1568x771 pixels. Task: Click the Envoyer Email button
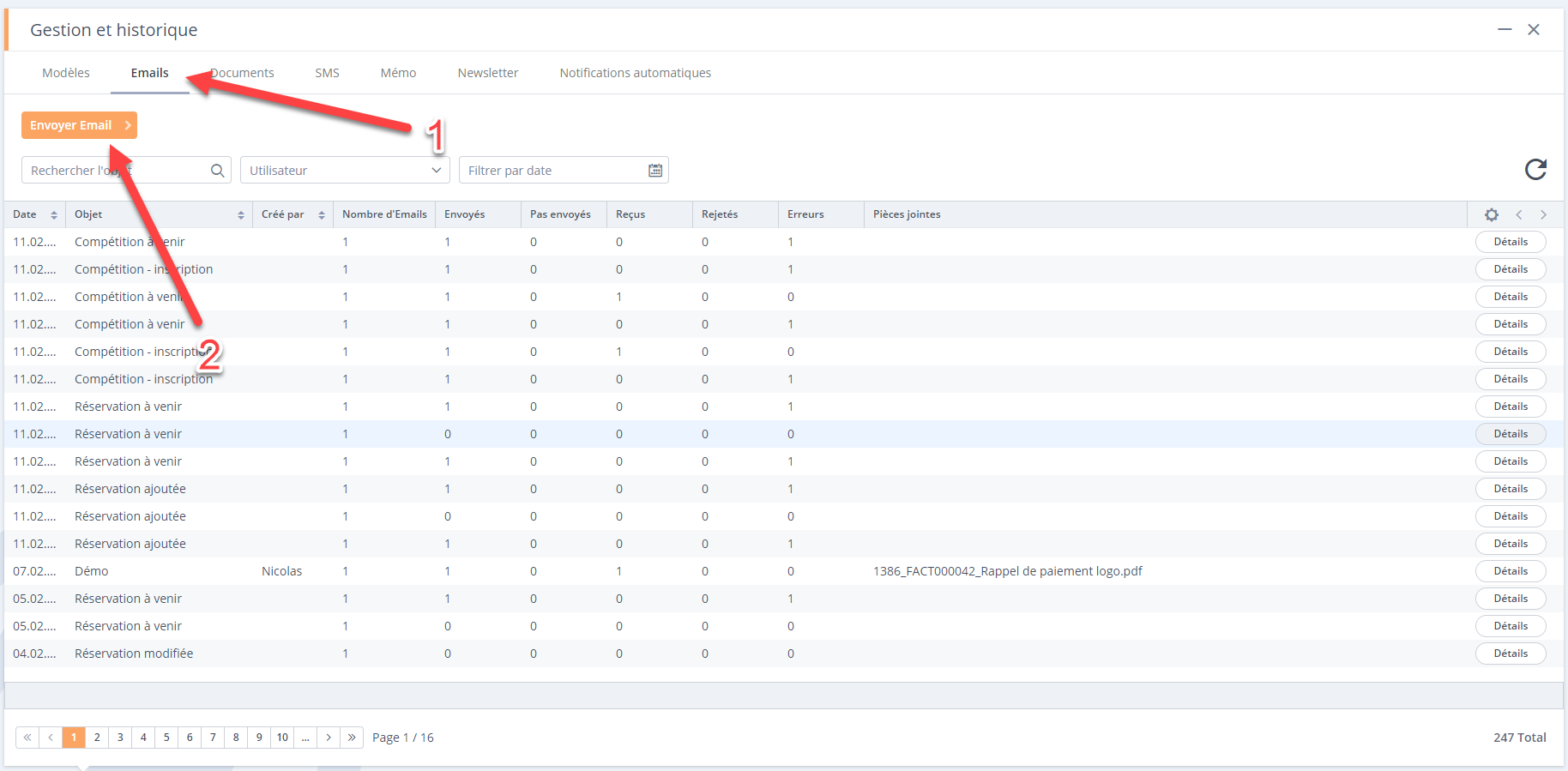coord(79,125)
